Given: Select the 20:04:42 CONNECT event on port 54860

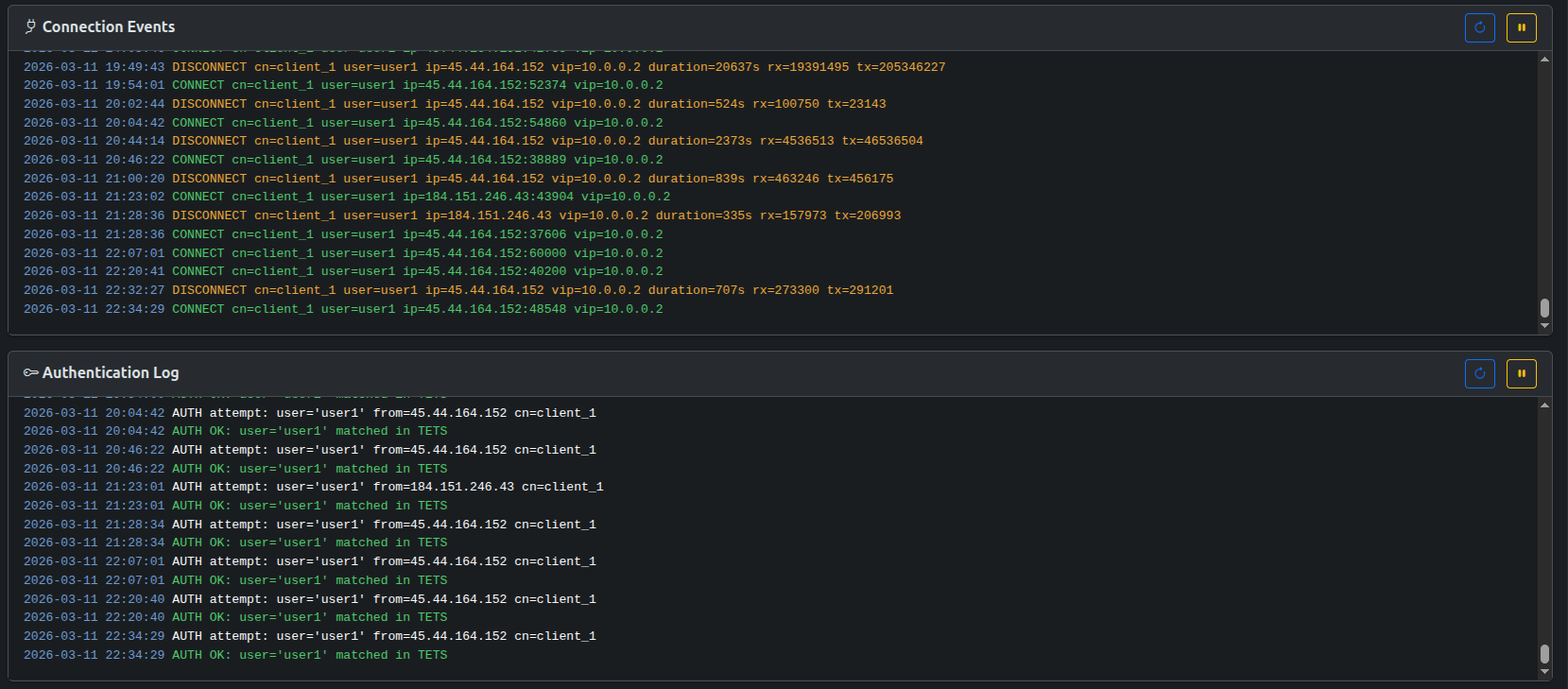Looking at the screenshot, I should (343, 123).
